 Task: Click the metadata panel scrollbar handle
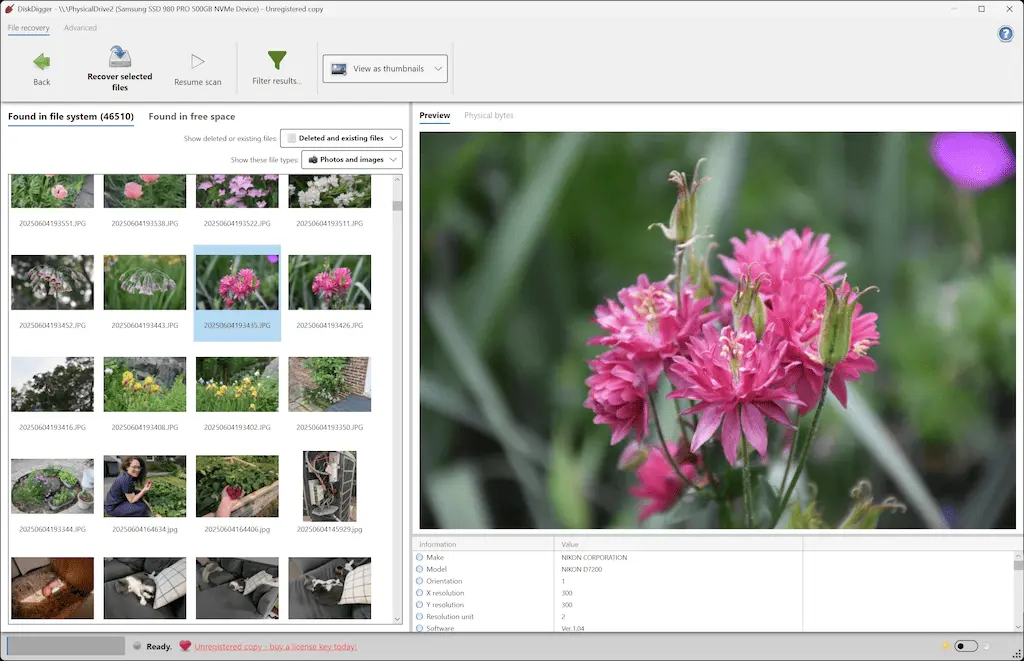(1017, 565)
